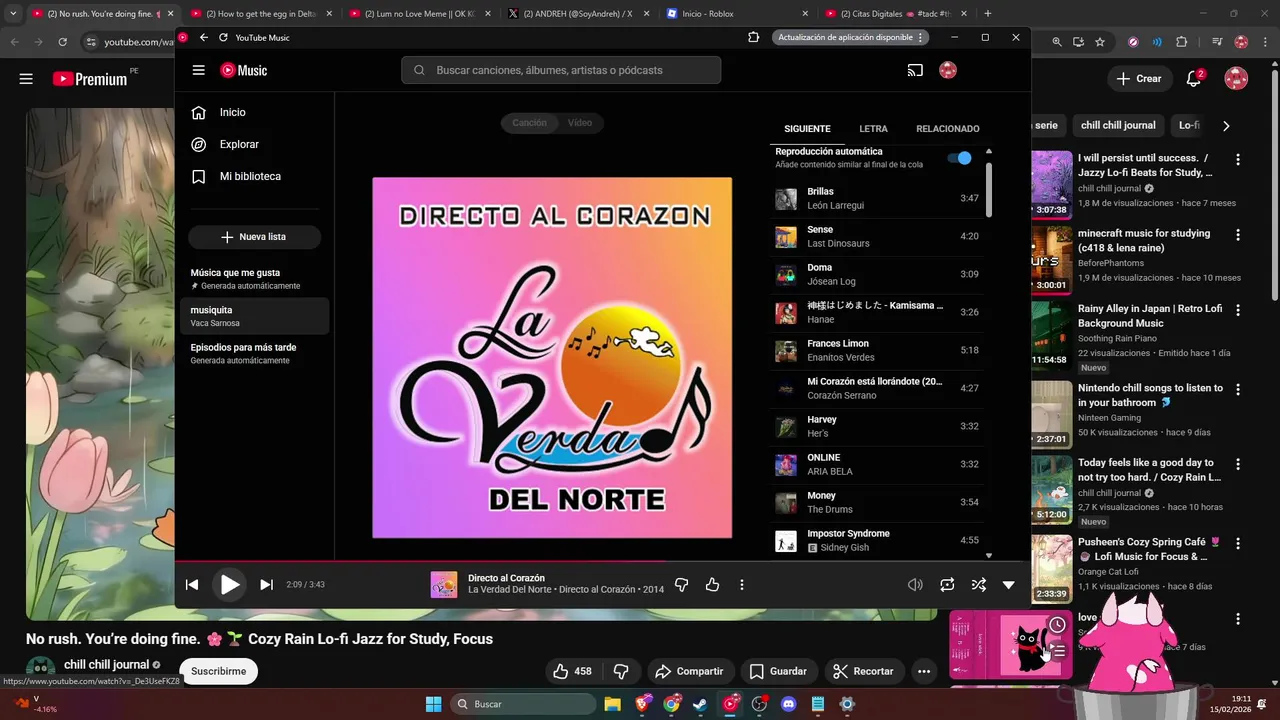Open Episodios para más tarde playlist
Image resolution: width=1280 pixels, height=720 pixels.
pyautogui.click(x=255, y=354)
